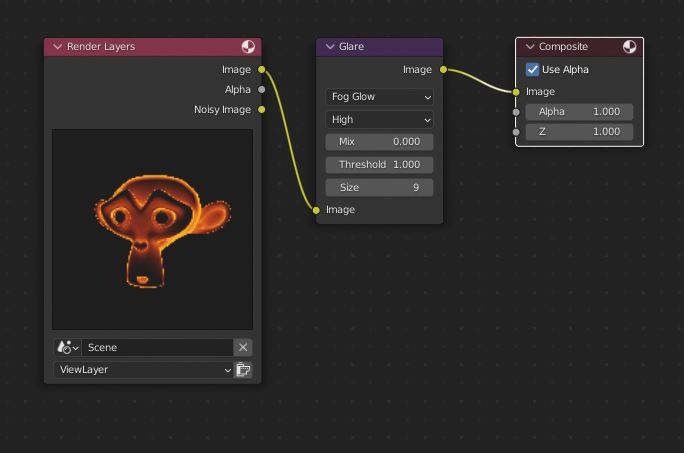Click the Noisy Image output socket
The height and width of the screenshot is (453, 684).
point(262,110)
